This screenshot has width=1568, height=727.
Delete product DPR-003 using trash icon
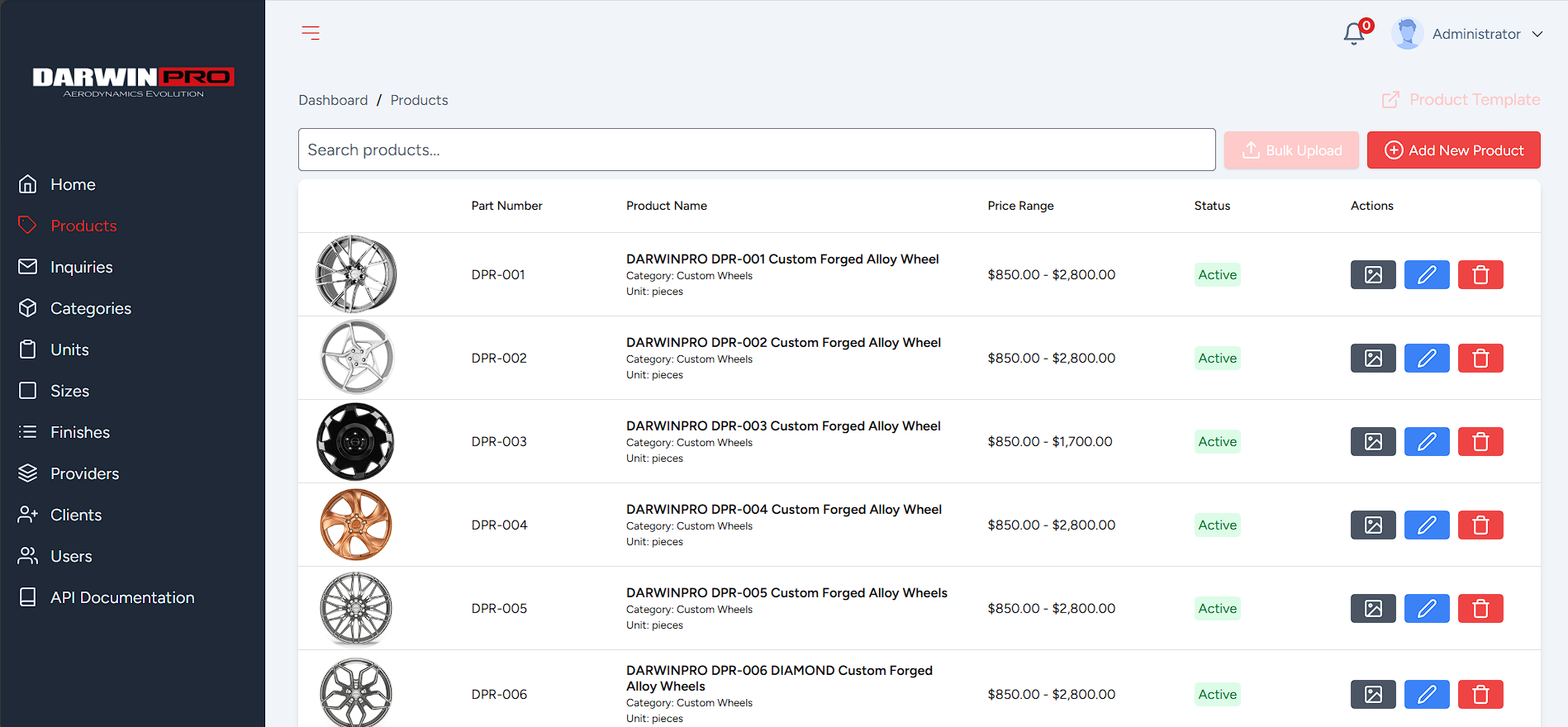click(x=1480, y=442)
